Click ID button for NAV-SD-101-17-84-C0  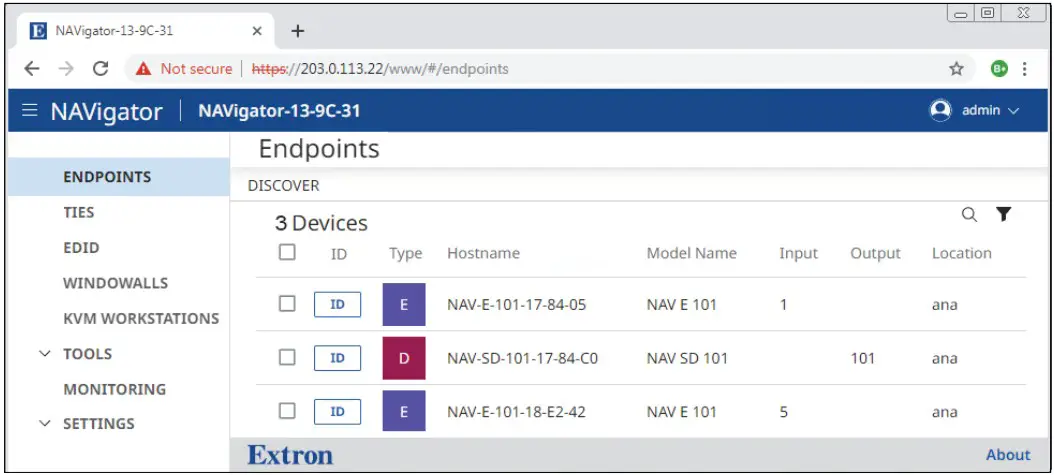(337, 358)
